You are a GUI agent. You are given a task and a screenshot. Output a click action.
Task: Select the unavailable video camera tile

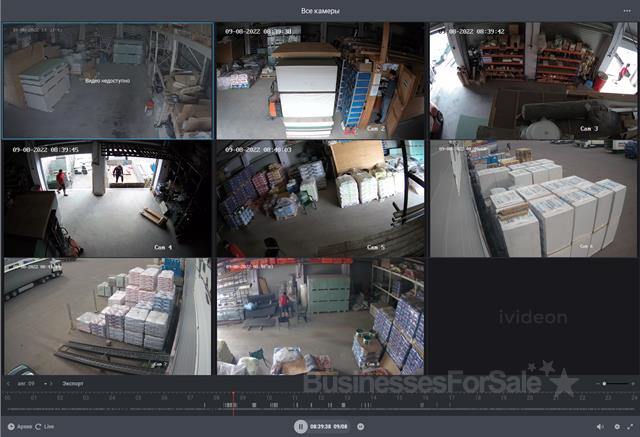click(x=106, y=80)
